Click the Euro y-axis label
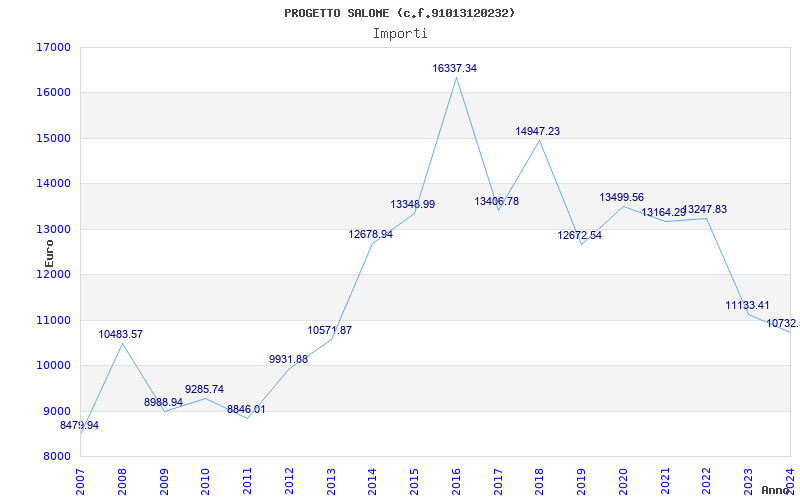Image resolution: width=800 pixels, height=500 pixels. 49,252
